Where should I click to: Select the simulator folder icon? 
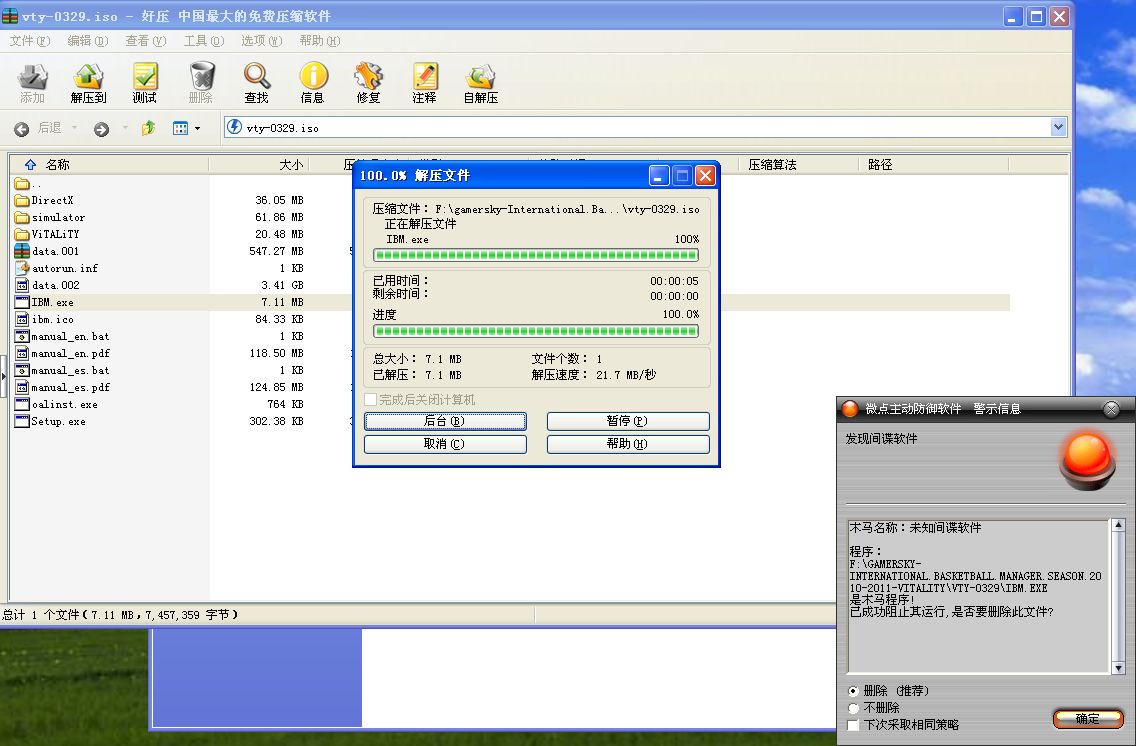tap(22, 217)
